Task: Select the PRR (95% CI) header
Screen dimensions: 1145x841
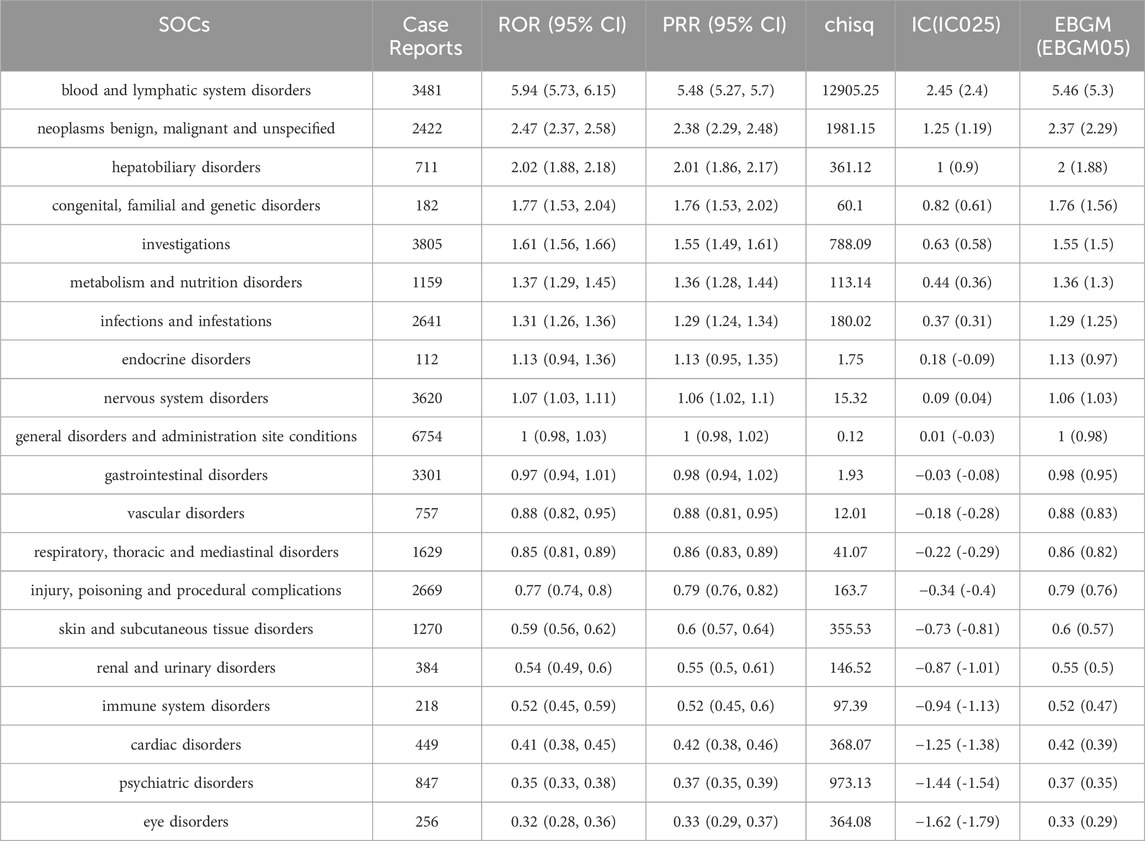Action: [725, 25]
